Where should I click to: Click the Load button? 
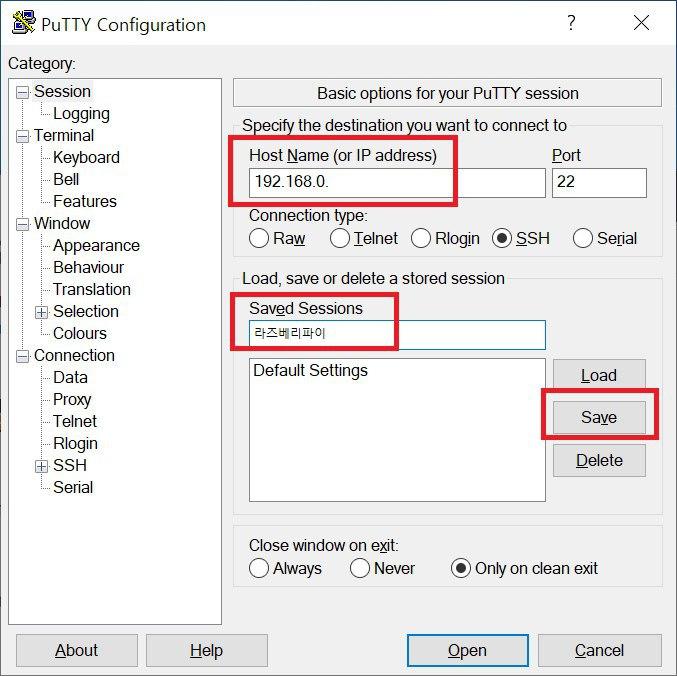pyautogui.click(x=599, y=375)
